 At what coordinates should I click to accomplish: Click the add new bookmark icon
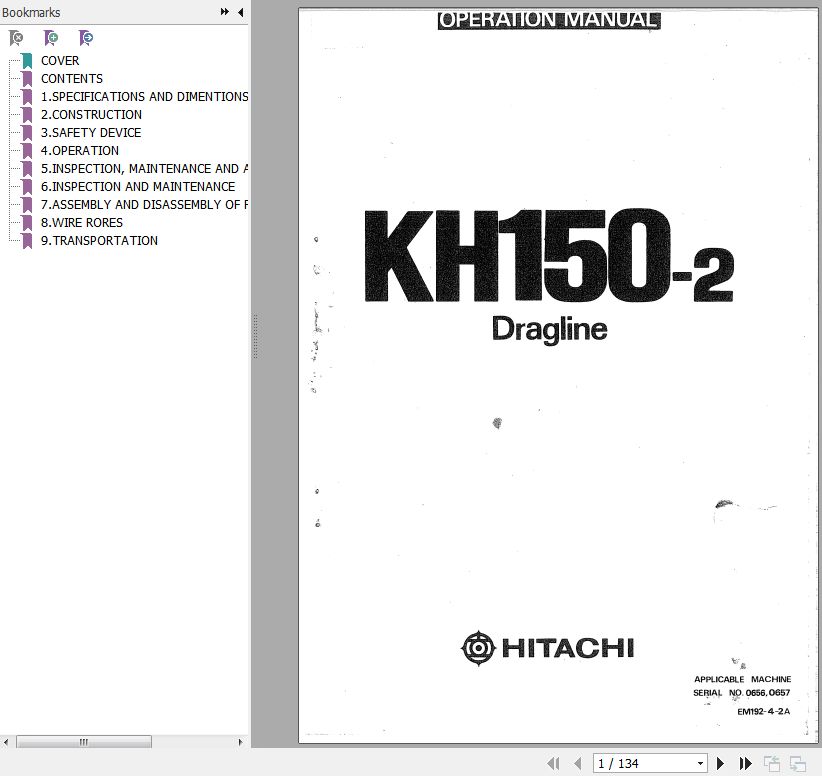pos(51,38)
